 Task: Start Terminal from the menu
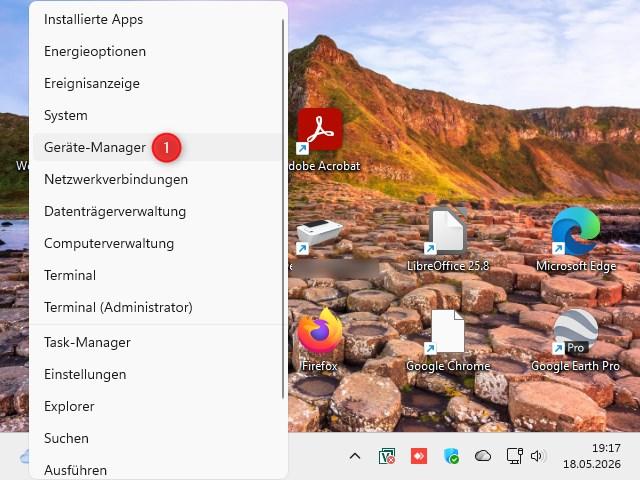tap(157, 275)
